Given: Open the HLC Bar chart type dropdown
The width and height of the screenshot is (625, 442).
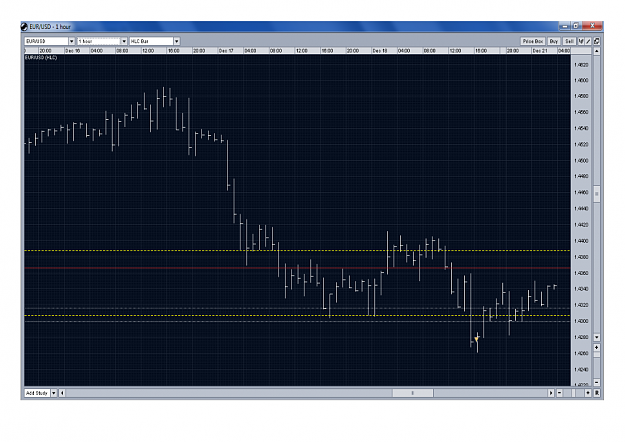Looking at the screenshot, I should [177, 41].
